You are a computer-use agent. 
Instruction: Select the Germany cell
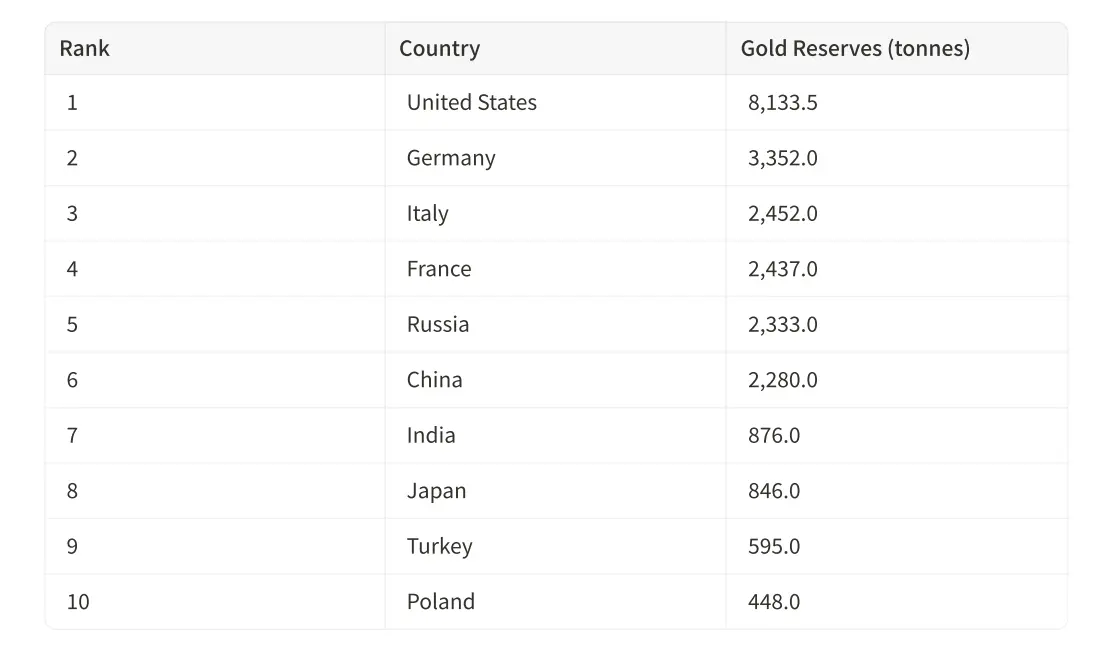[x=451, y=158]
